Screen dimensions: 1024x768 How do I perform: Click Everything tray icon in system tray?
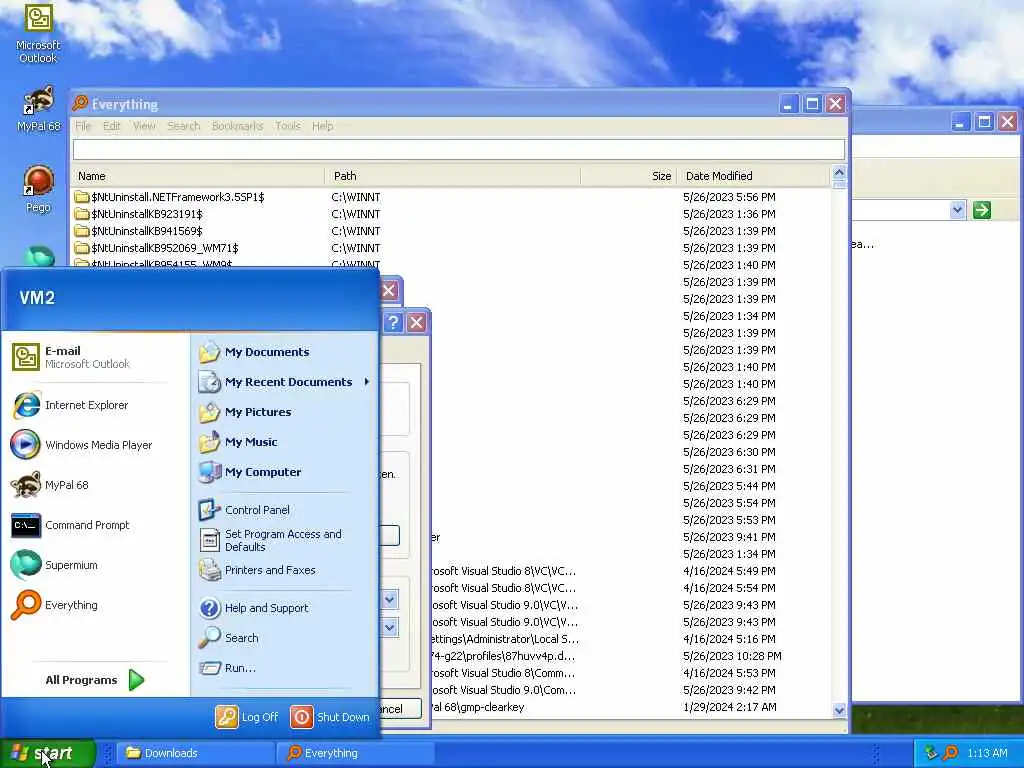pos(951,753)
